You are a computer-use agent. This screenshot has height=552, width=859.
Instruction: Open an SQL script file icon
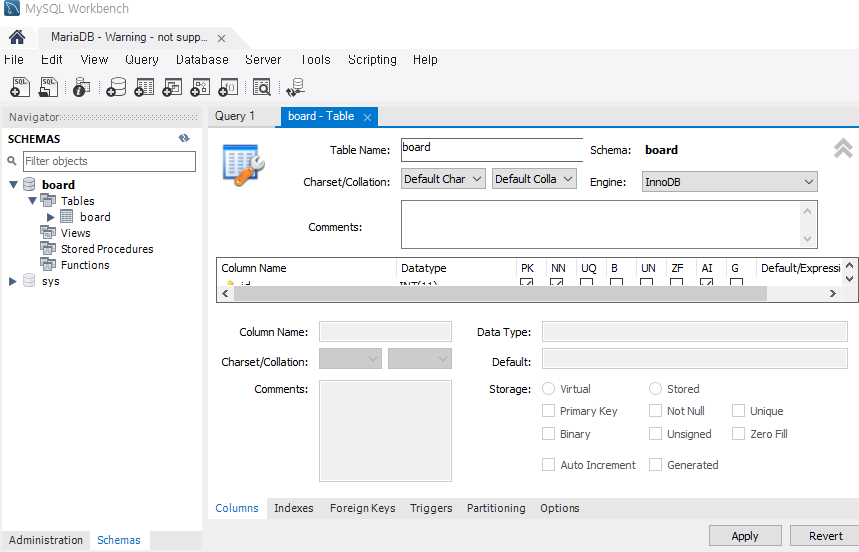[x=48, y=87]
